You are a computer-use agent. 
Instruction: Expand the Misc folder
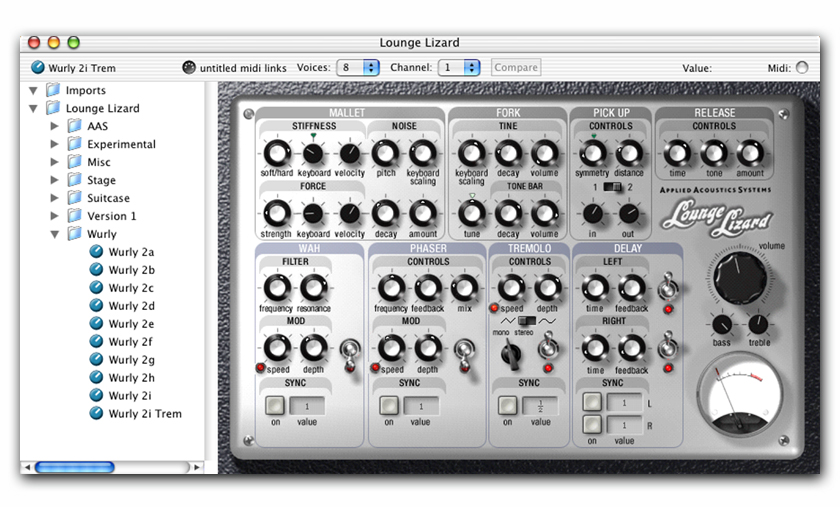(54, 162)
